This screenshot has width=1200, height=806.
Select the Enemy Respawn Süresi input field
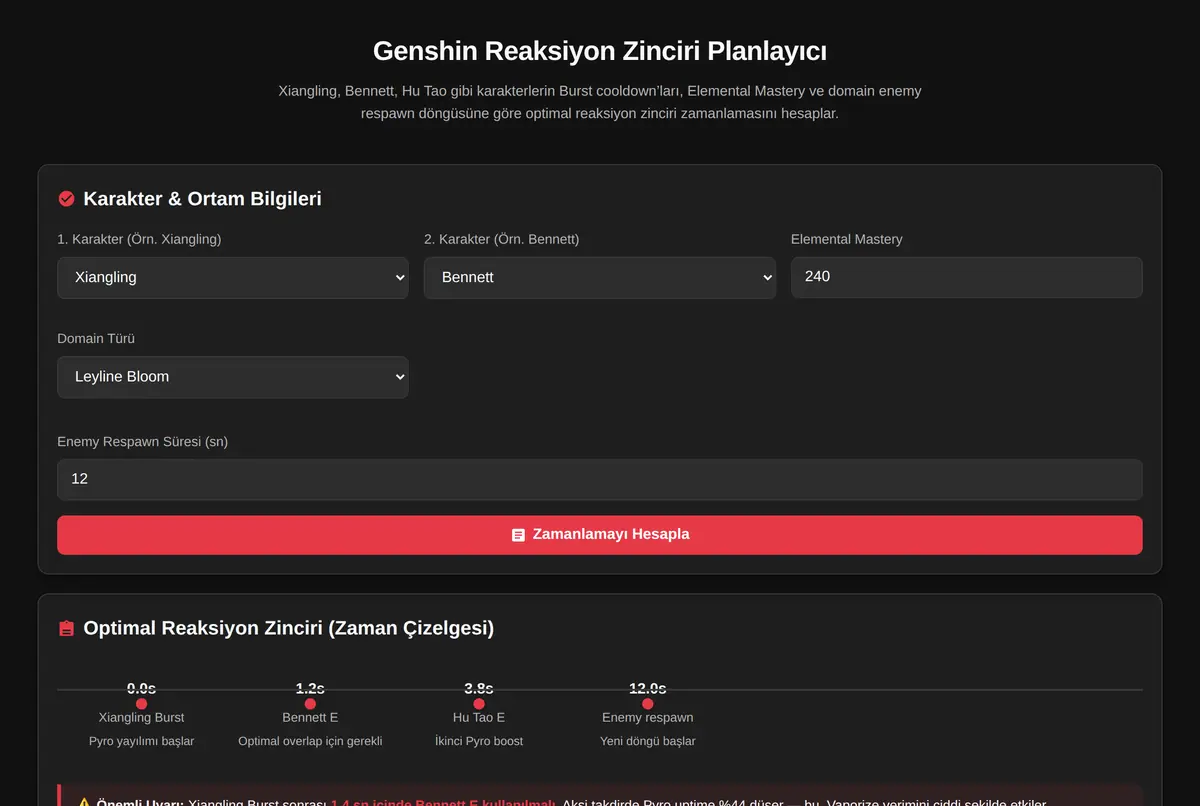pyautogui.click(x=599, y=479)
